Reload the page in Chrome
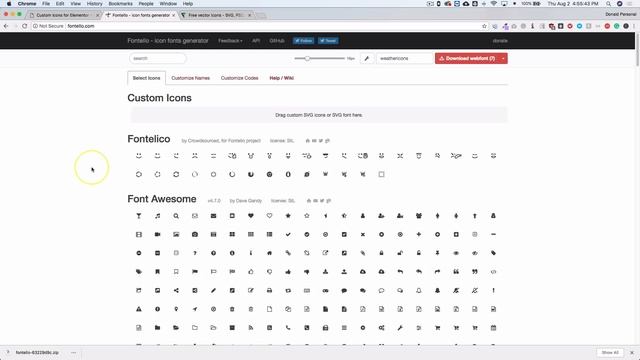The height and width of the screenshot is (360, 640). 24,26
